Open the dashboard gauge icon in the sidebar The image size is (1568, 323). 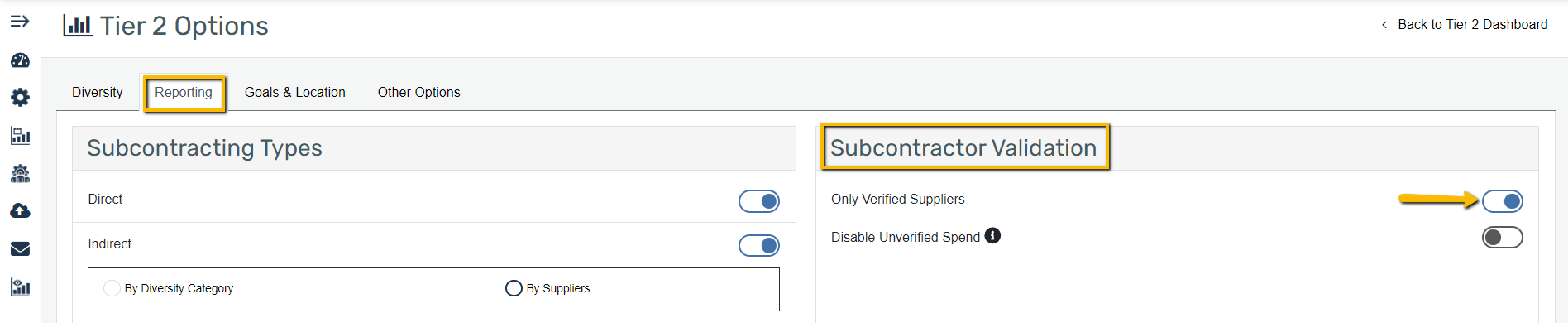(x=20, y=60)
